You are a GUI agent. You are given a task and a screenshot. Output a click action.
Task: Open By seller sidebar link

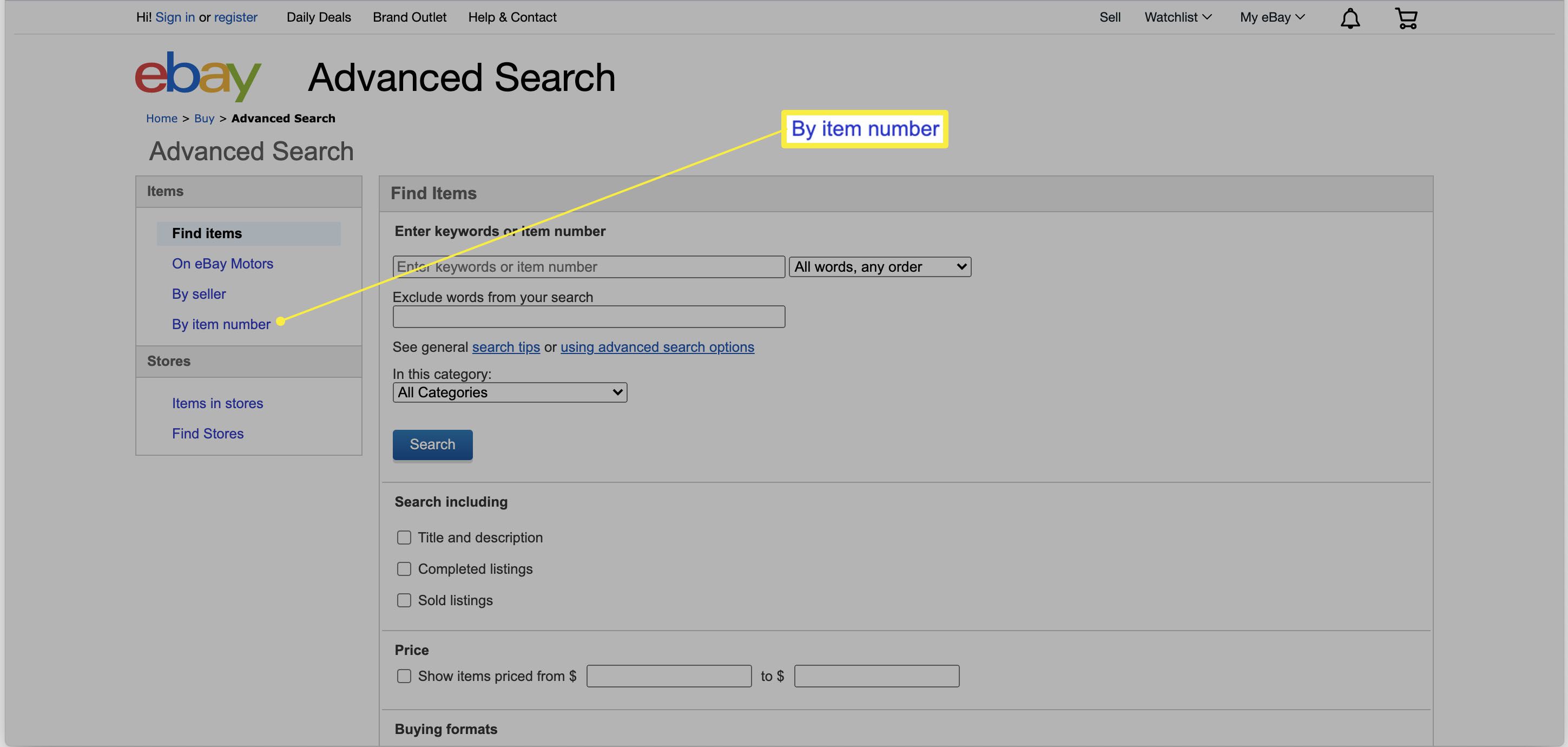click(x=199, y=294)
